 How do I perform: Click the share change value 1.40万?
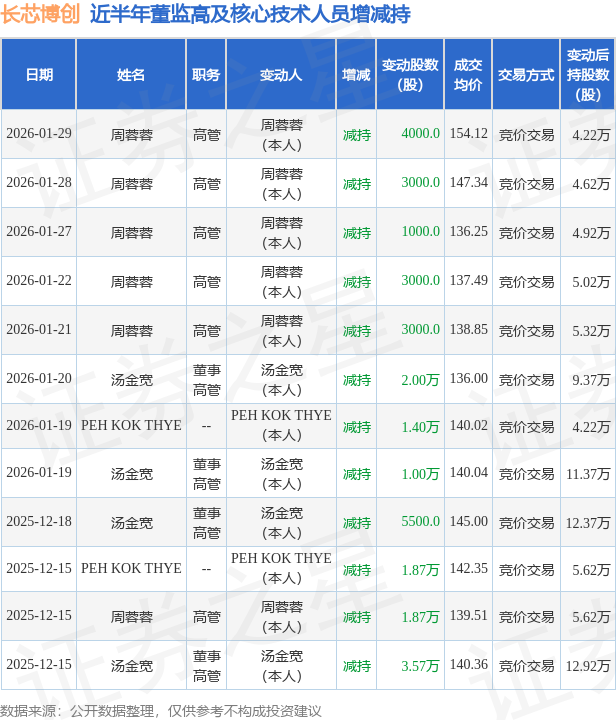pyautogui.click(x=420, y=427)
